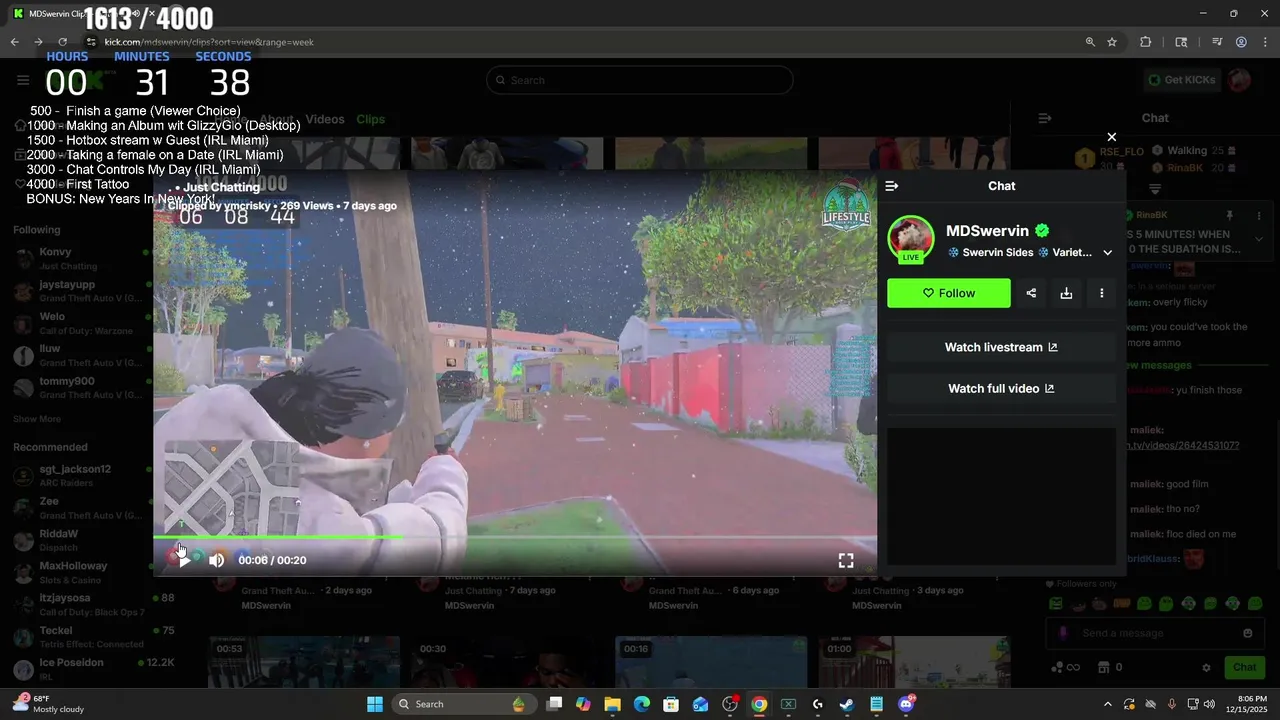Open File Explorer from the taskbar

(x=612, y=704)
